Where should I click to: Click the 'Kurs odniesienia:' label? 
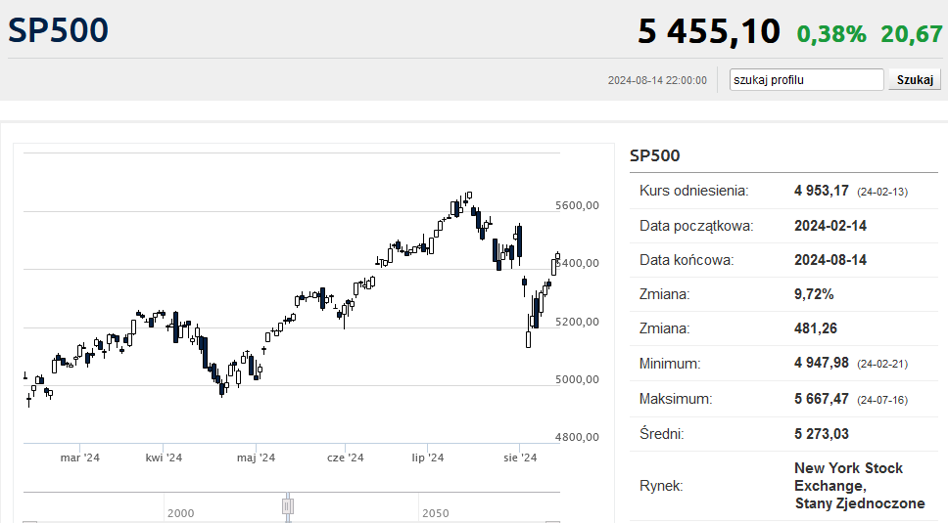pyautogui.click(x=693, y=191)
